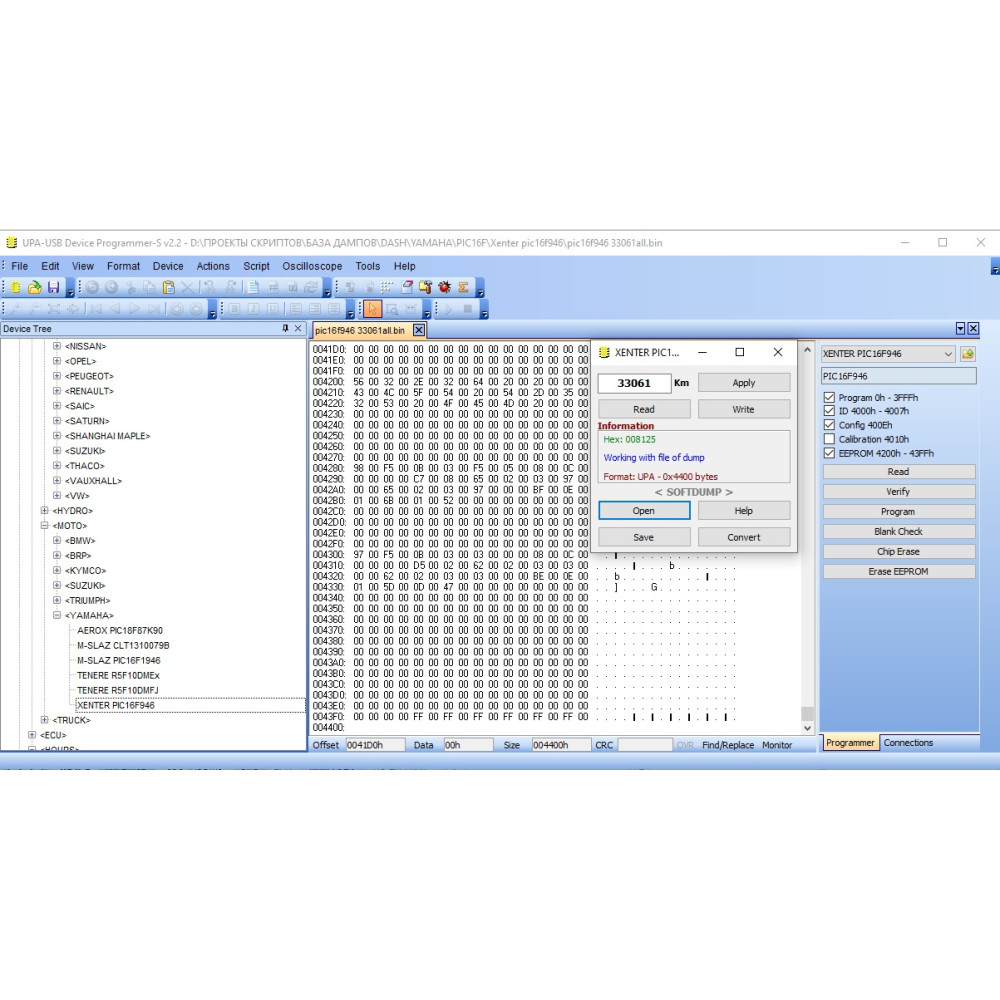The height and width of the screenshot is (1000, 1000).
Task: Click hex view scrollbar up arrow
Action: pos(807,350)
